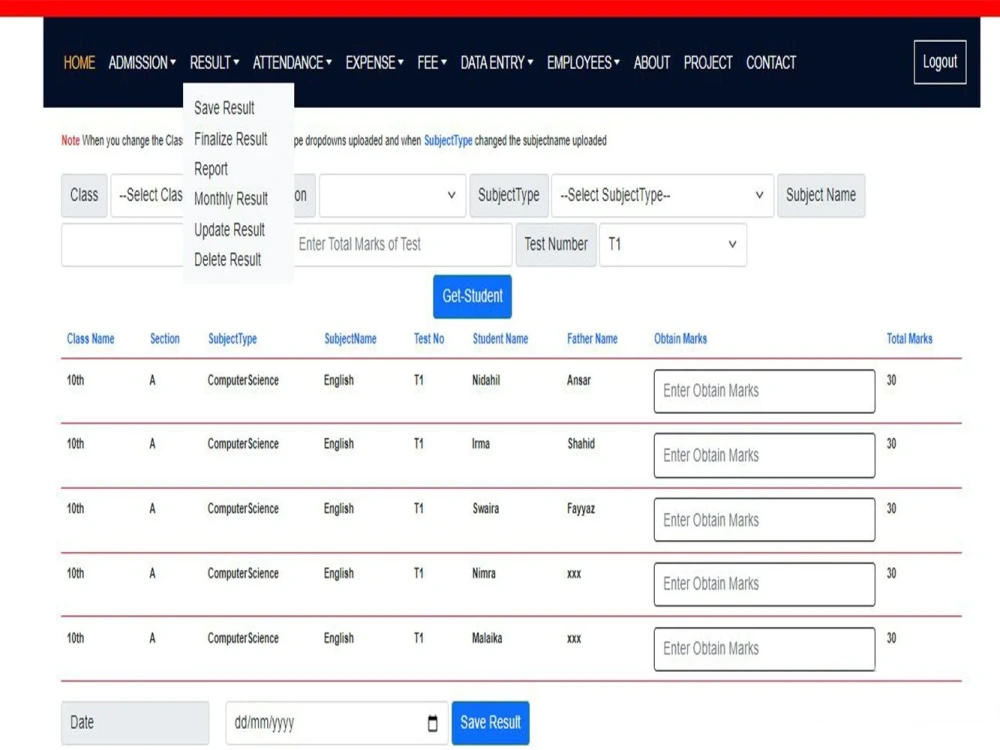Viewport: 1000px width, 750px height.
Task: Expand the FEE dropdown menu
Action: pos(432,62)
